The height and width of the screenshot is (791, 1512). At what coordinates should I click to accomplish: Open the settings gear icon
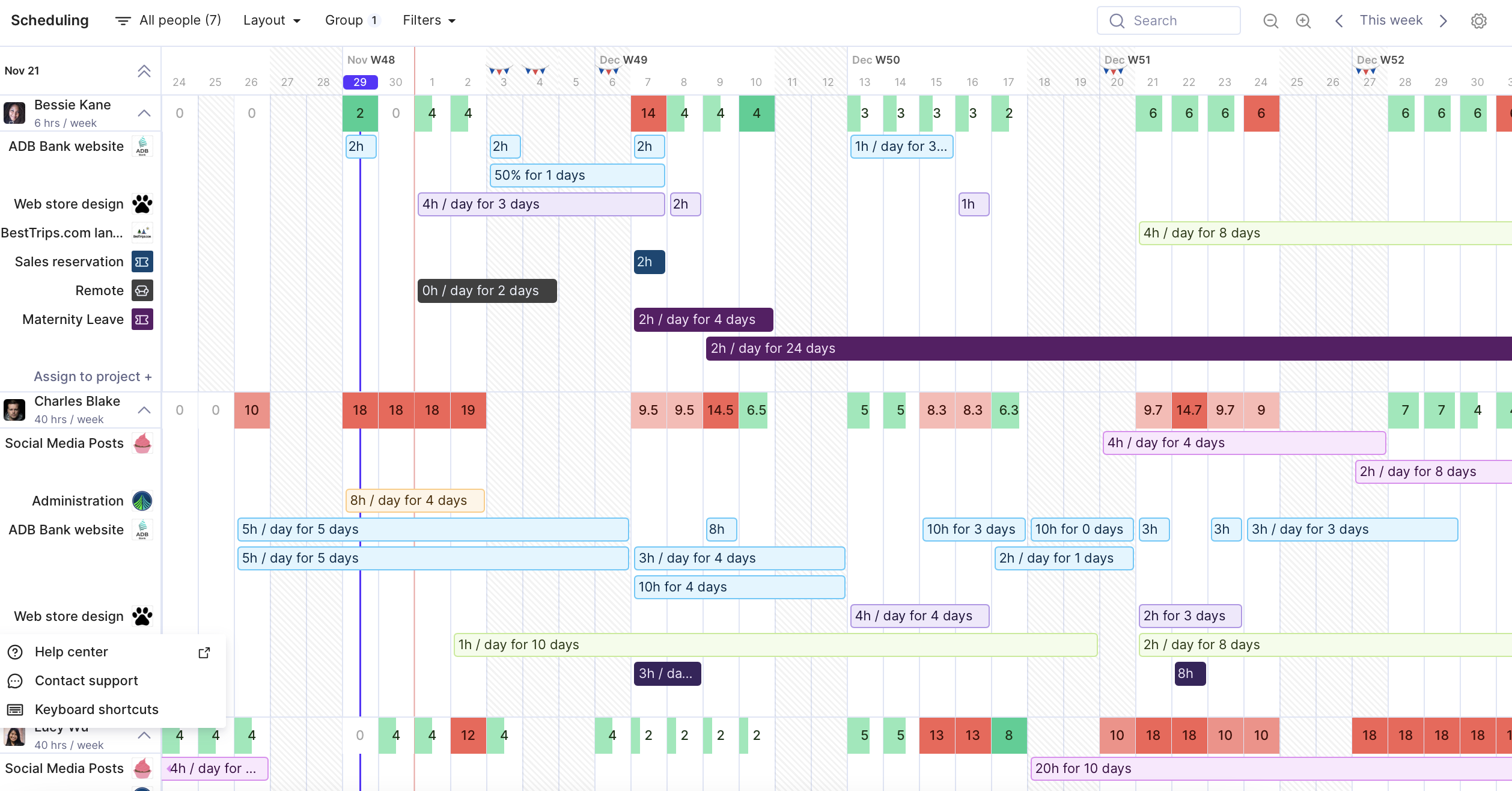point(1478,21)
